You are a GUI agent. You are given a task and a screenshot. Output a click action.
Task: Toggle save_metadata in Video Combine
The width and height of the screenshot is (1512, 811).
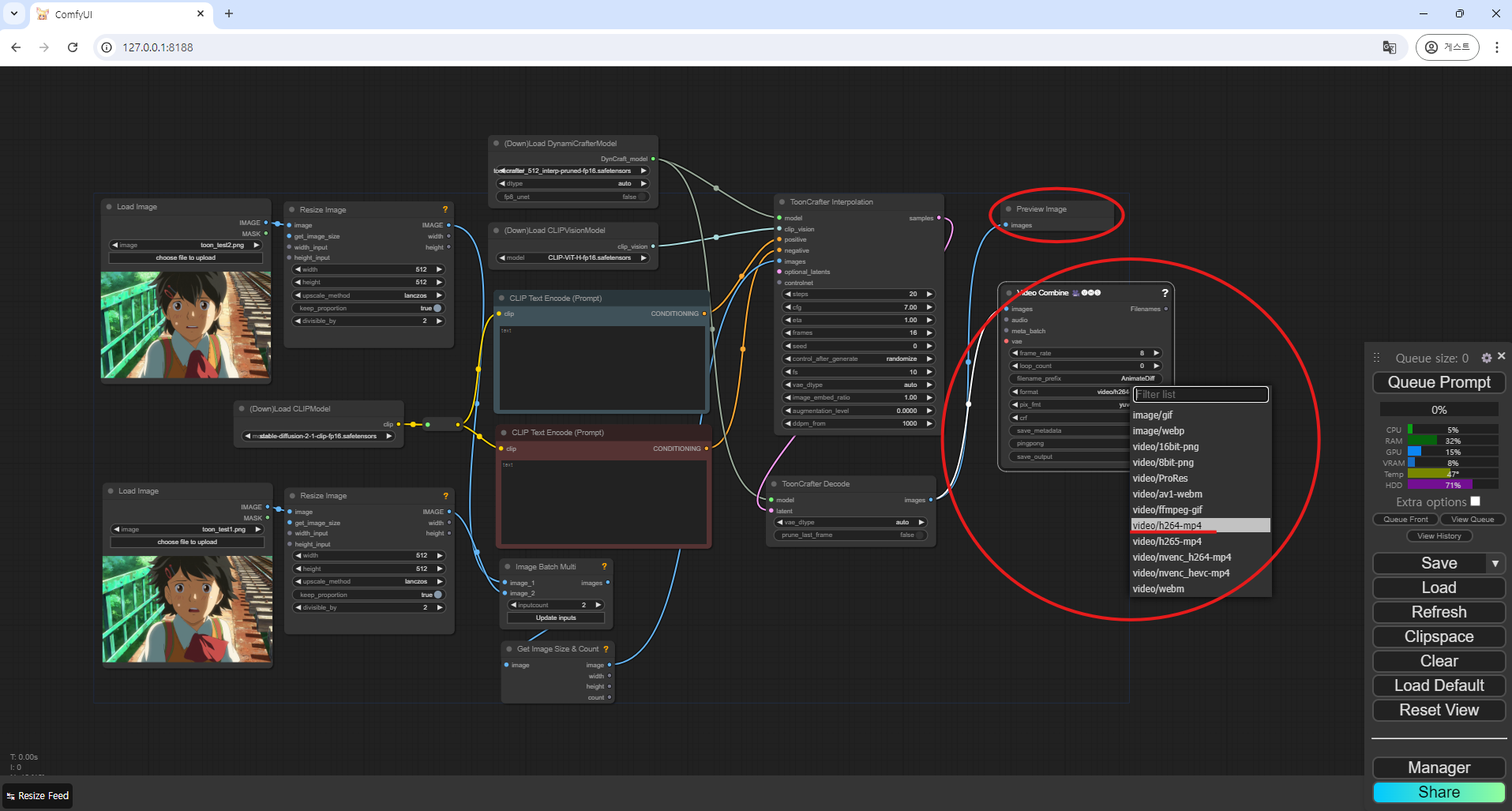(x=1069, y=430)
